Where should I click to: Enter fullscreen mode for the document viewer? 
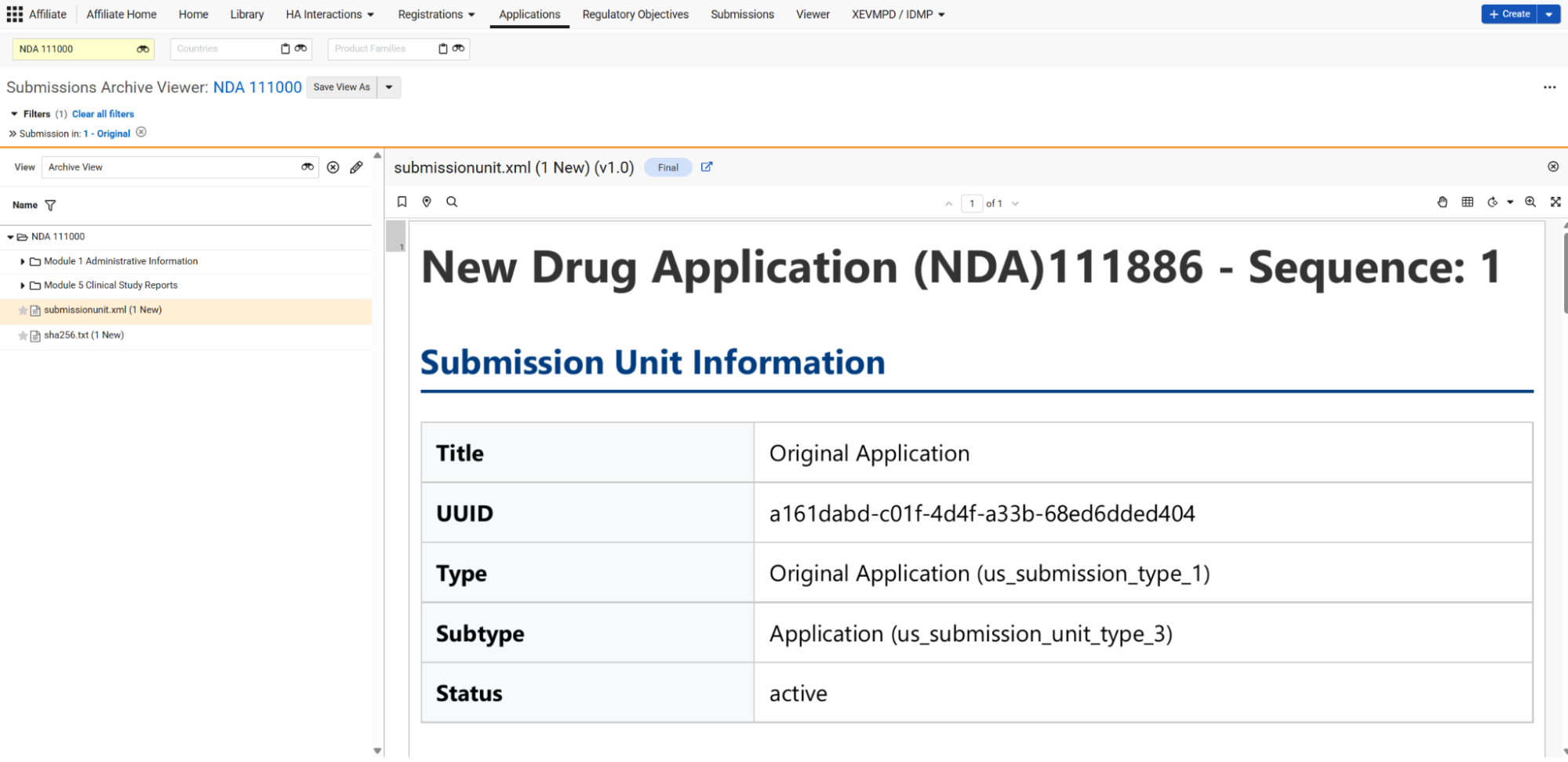click(1555, 202)
